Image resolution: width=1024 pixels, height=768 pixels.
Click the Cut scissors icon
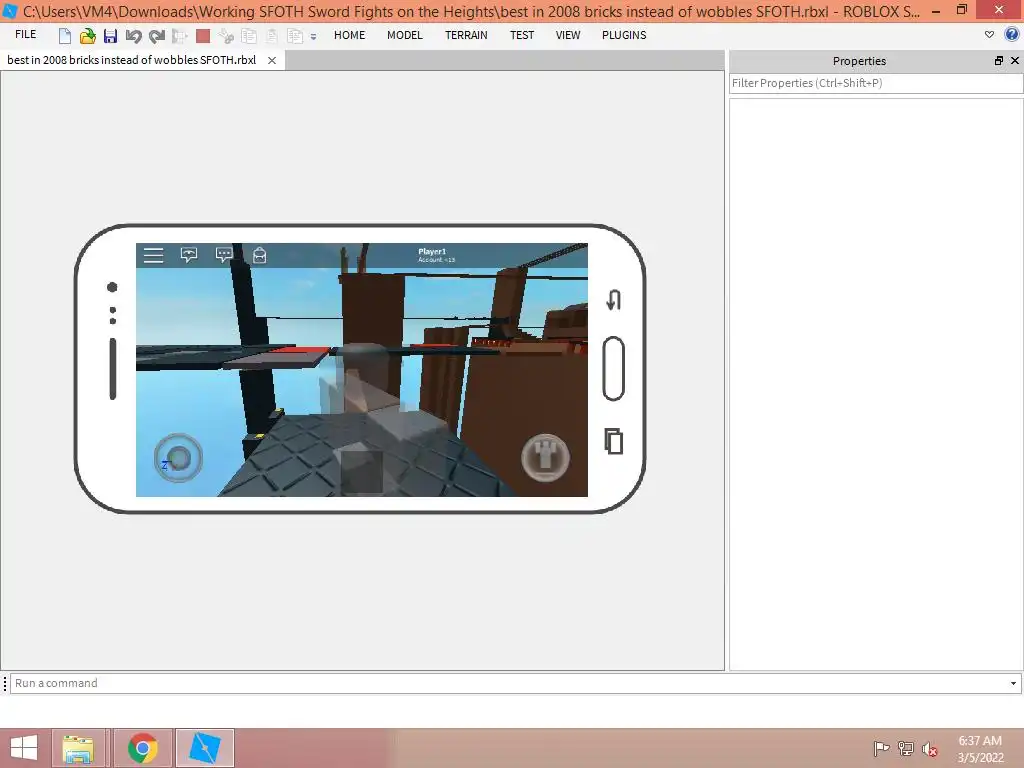(226, 36)
